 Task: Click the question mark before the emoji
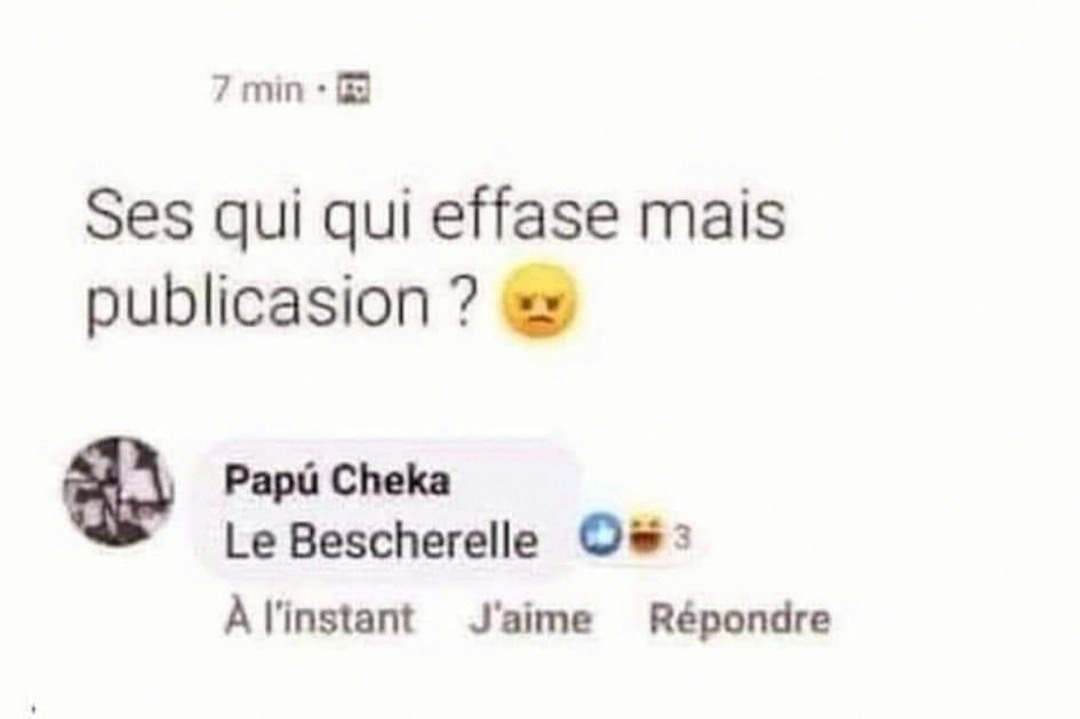pyautogui.click(x=467, y=302)
